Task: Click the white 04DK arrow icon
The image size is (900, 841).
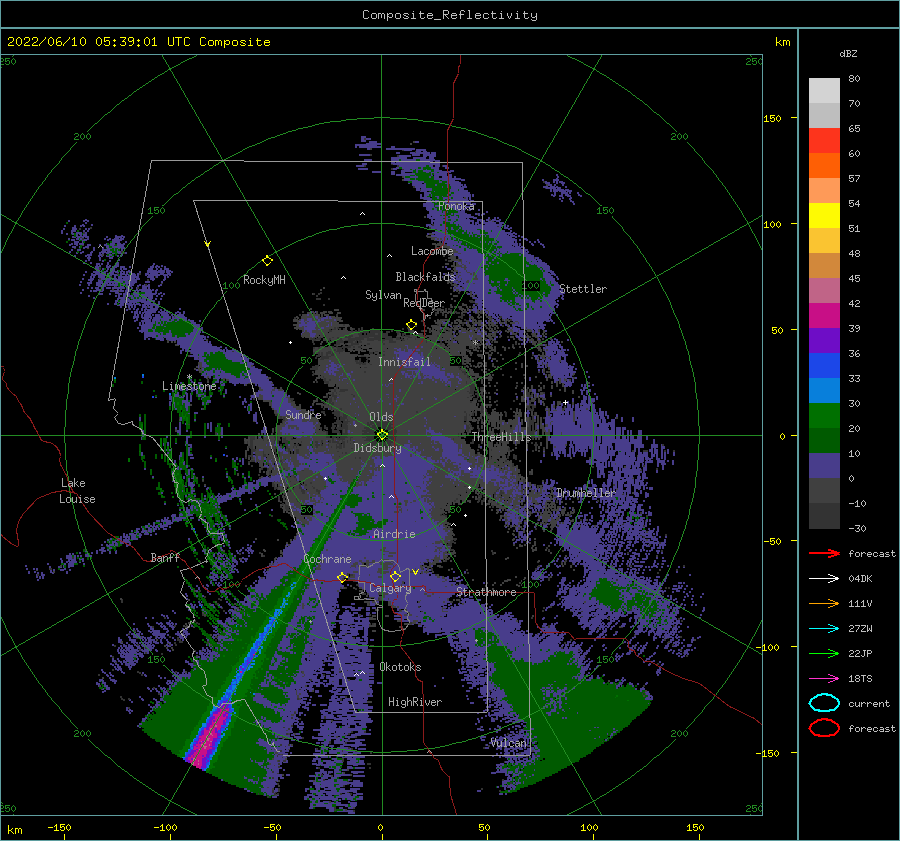Action: click(824, 579)
